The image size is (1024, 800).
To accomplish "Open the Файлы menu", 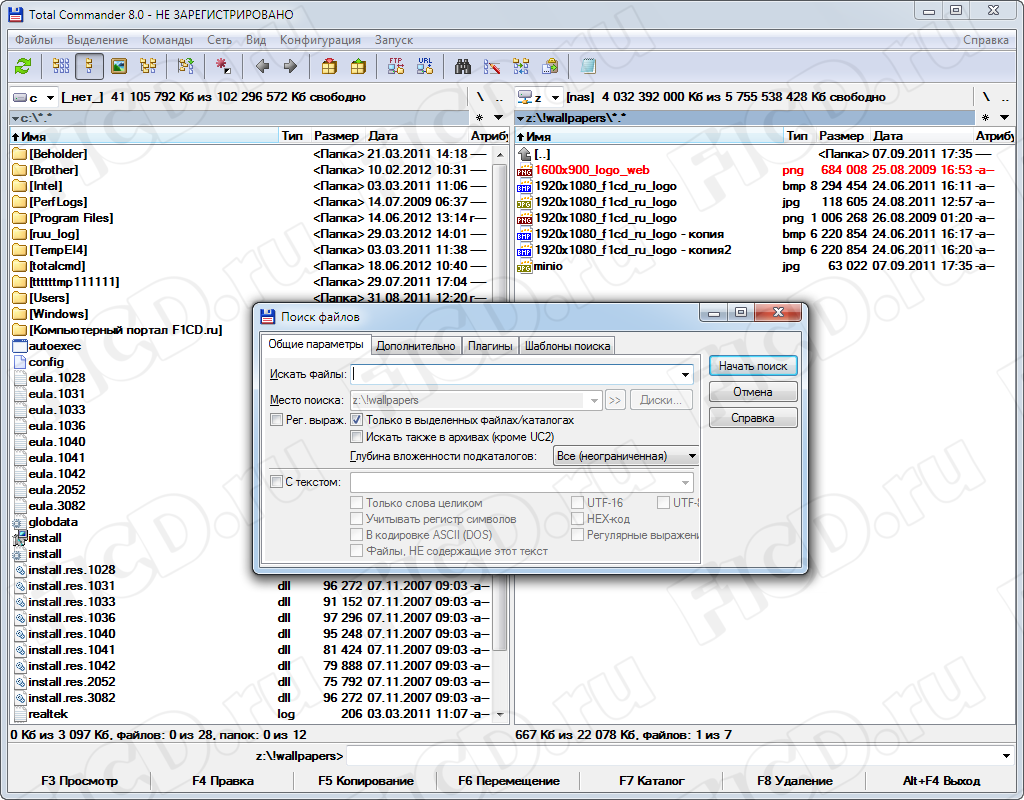I will [x=34, y=40].
